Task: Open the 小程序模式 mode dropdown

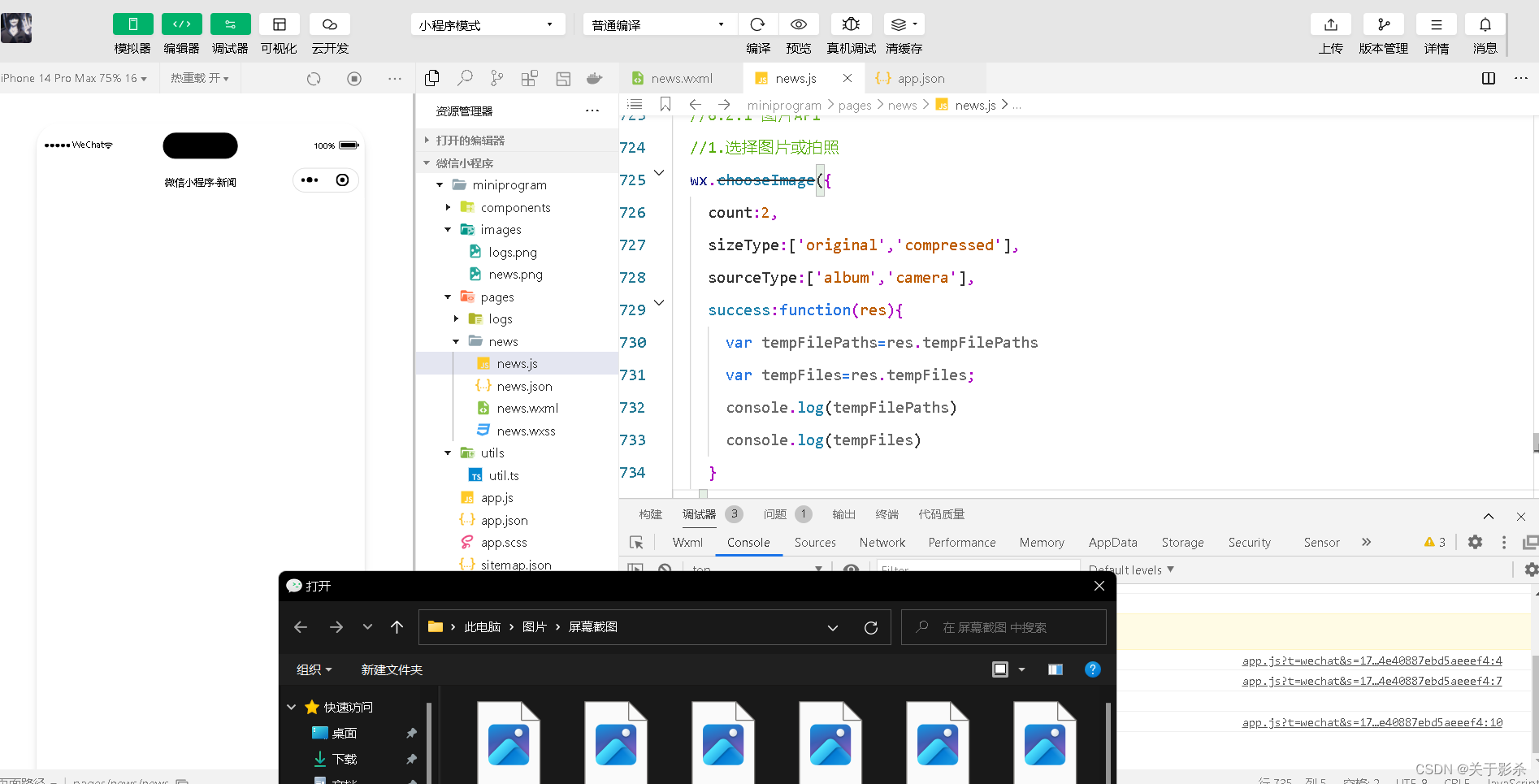Action: [488, 24]
